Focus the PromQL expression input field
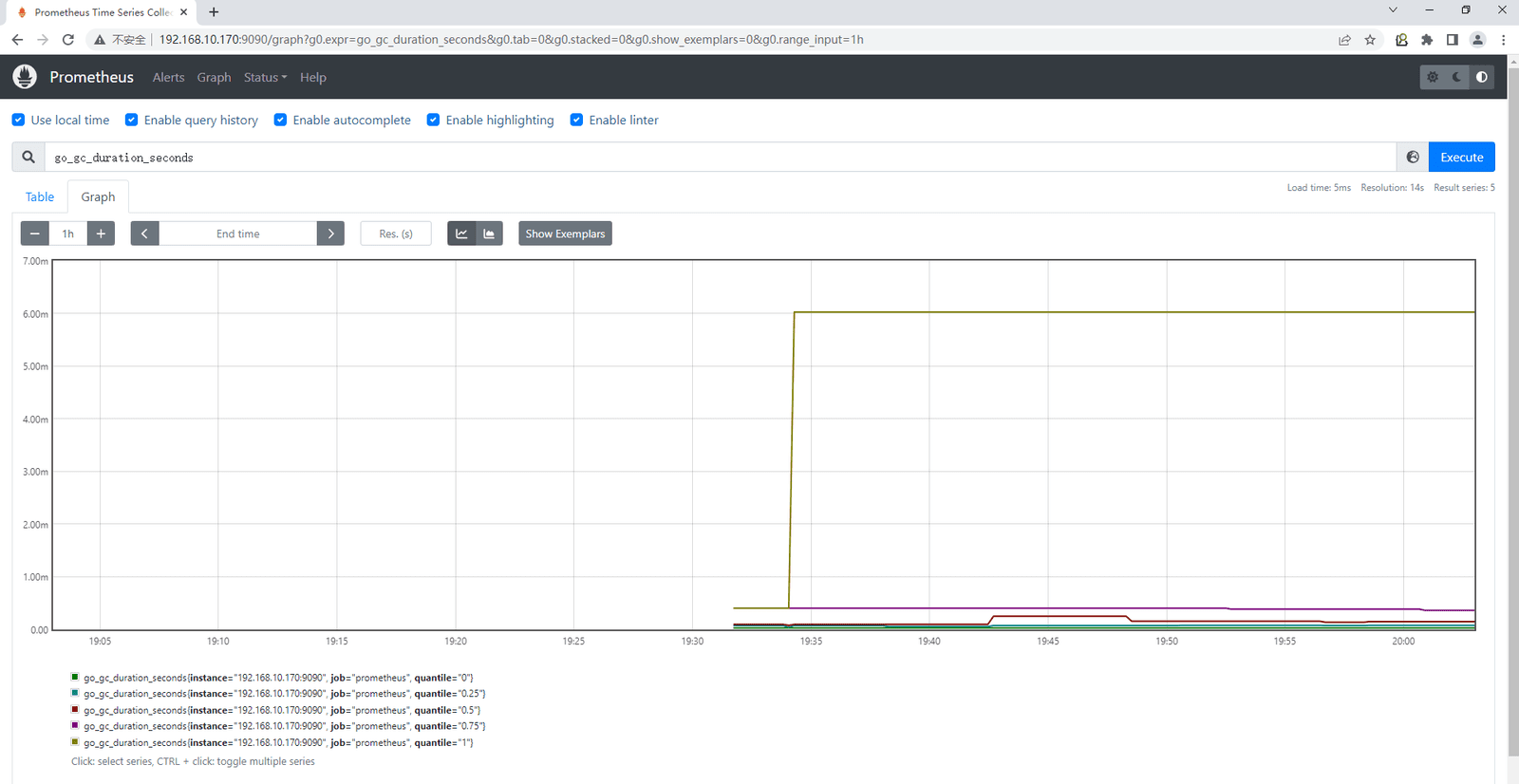Image resolution: width=1519 pixels, height=784 pixels. 721,158
